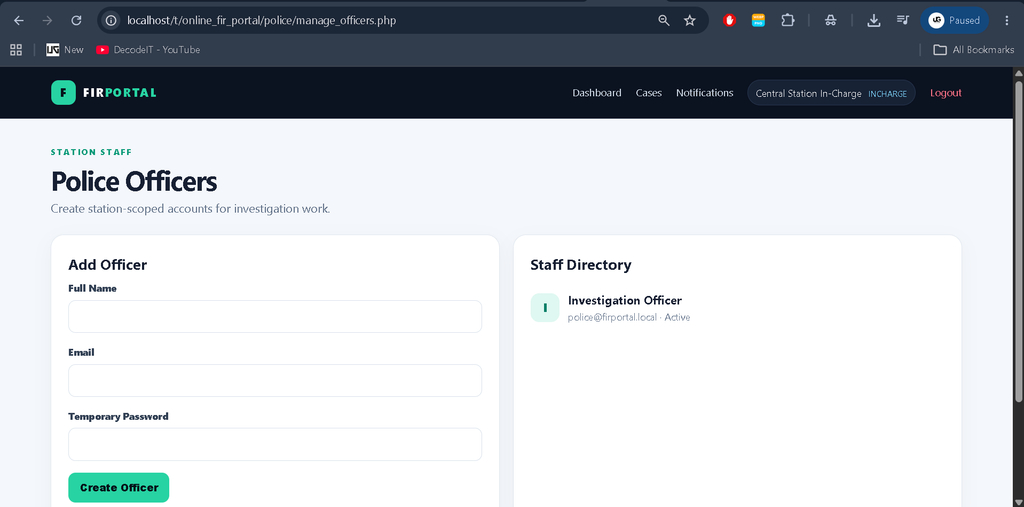Open the zoom magnifier in address bar

pyautogui.click(x=664, y=20)
